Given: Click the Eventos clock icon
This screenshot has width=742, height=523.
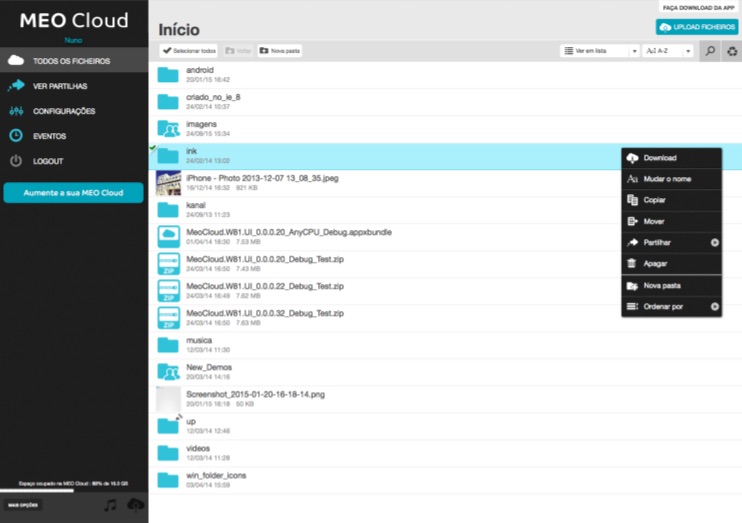Looking at the screenshot, I should [16, 136].
